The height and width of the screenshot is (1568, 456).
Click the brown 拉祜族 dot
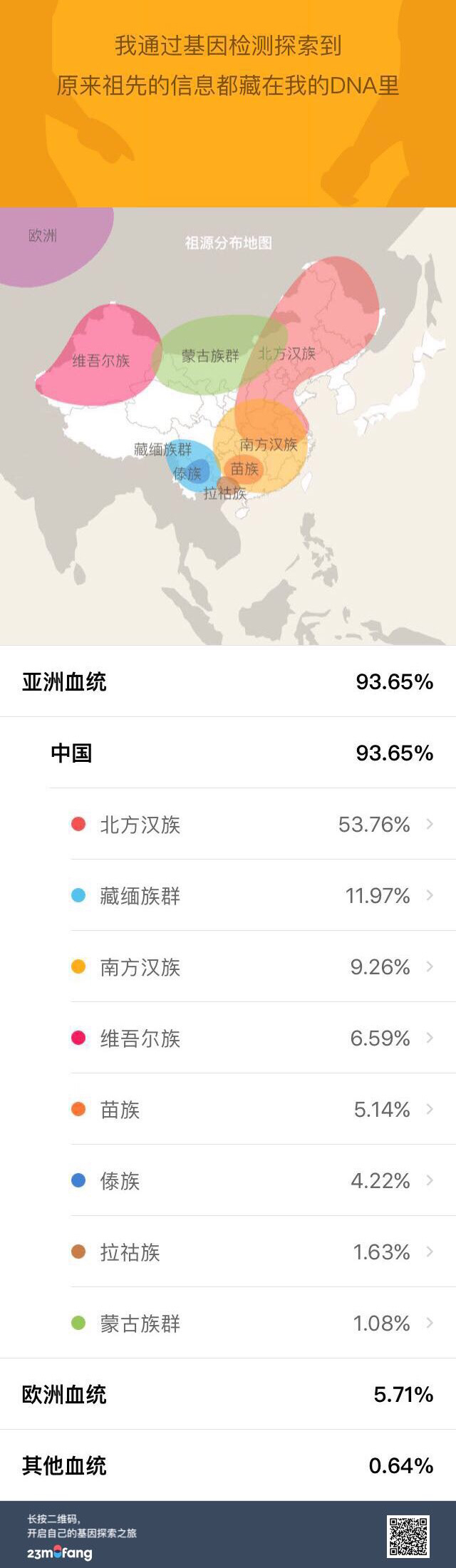click(x=78, y=1252)
